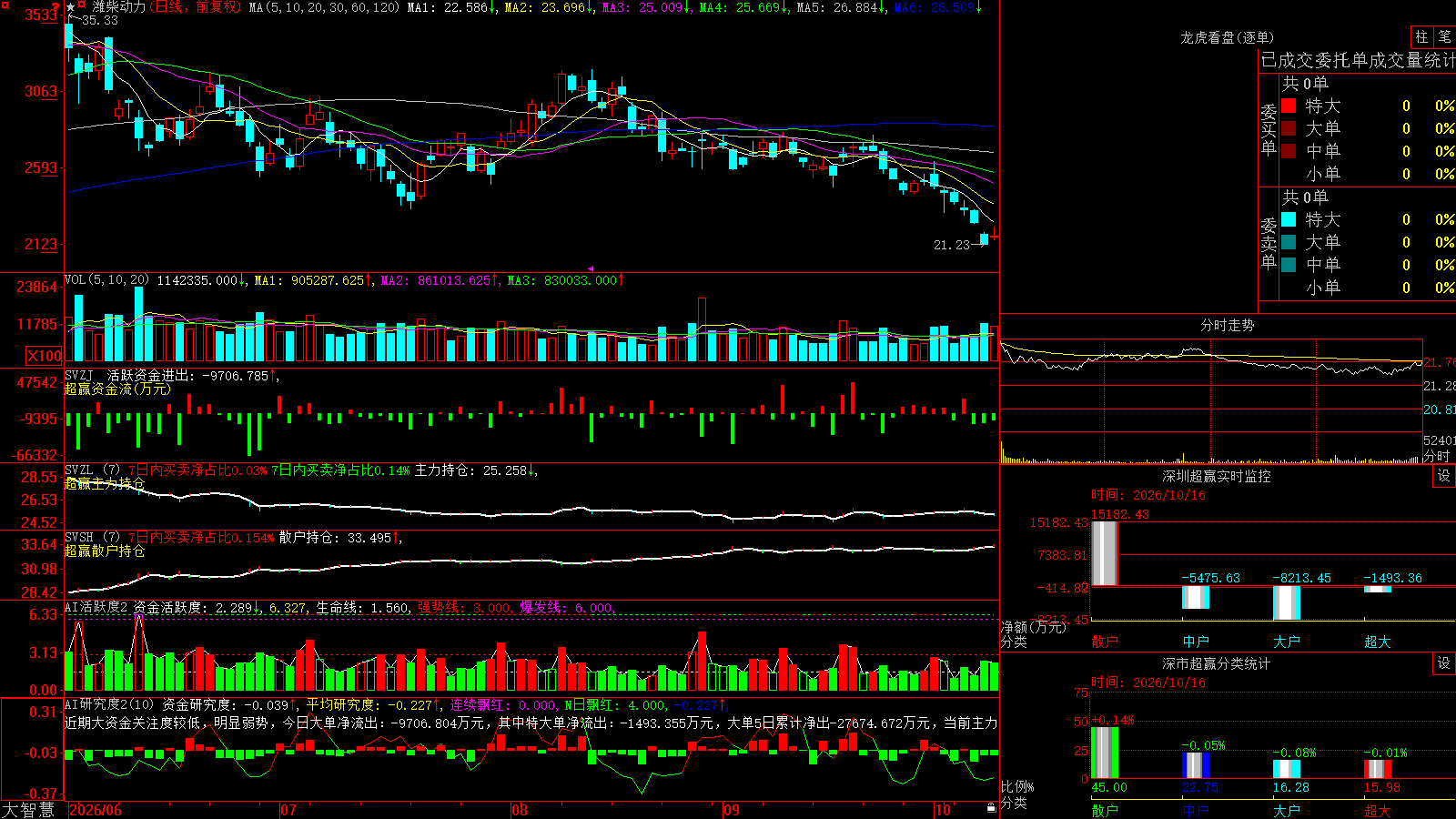The width and height of the screenshot is (1456, 819).
Task: Click the 龙虎看盘(逐单) panel title
Action: point(1227,37)
